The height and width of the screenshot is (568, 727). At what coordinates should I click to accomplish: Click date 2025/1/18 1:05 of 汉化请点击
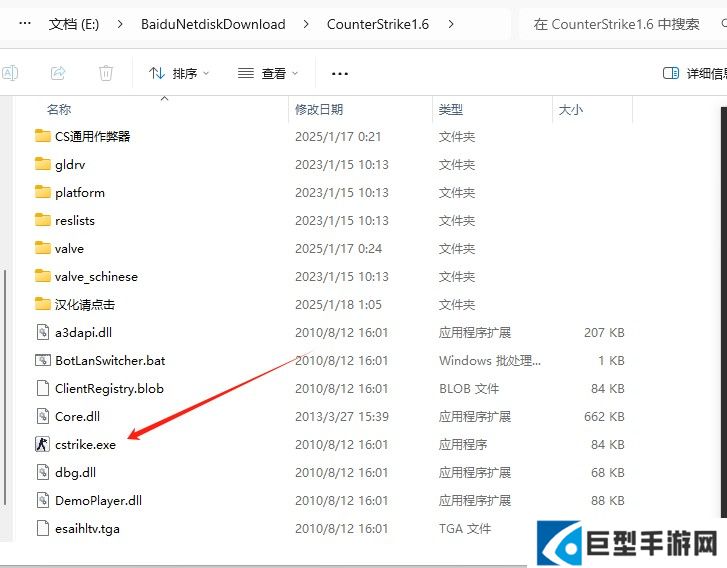click(338, 305)
